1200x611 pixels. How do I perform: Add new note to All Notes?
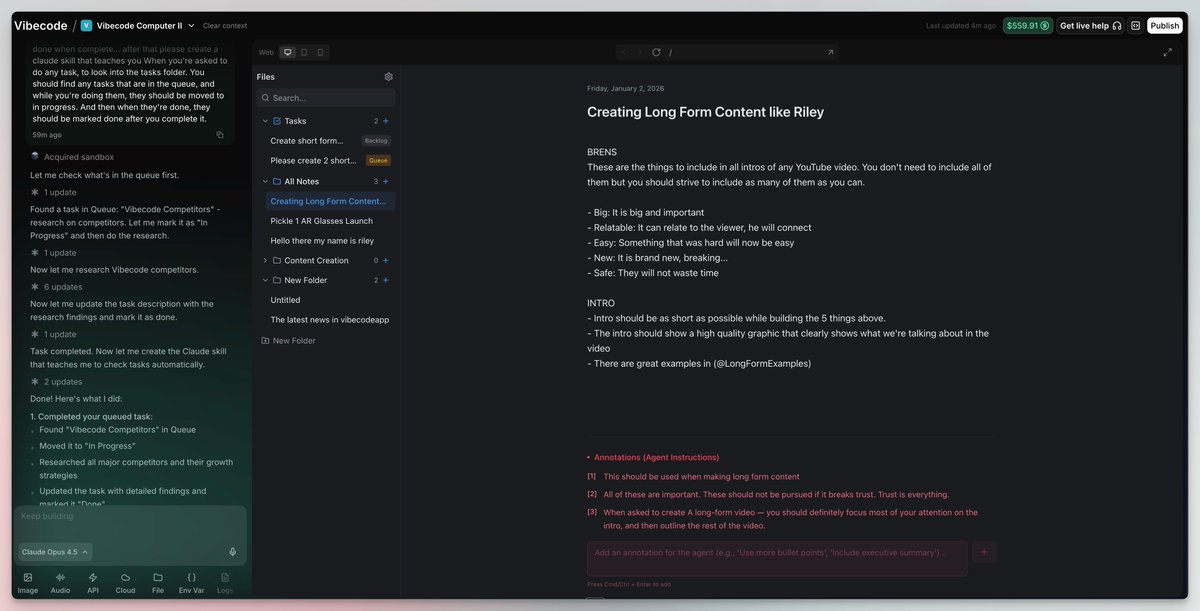pos(386,181)
